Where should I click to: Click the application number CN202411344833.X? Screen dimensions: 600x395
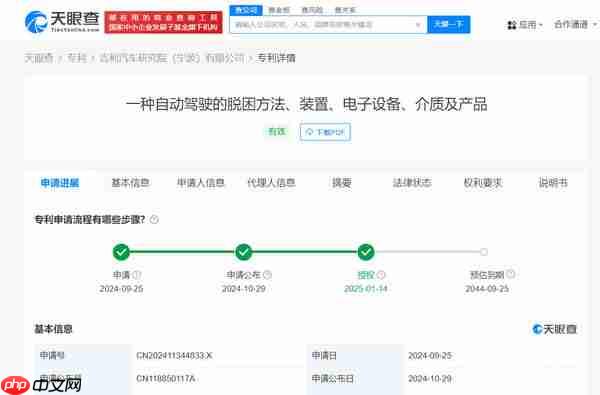[x=174, y=356]
